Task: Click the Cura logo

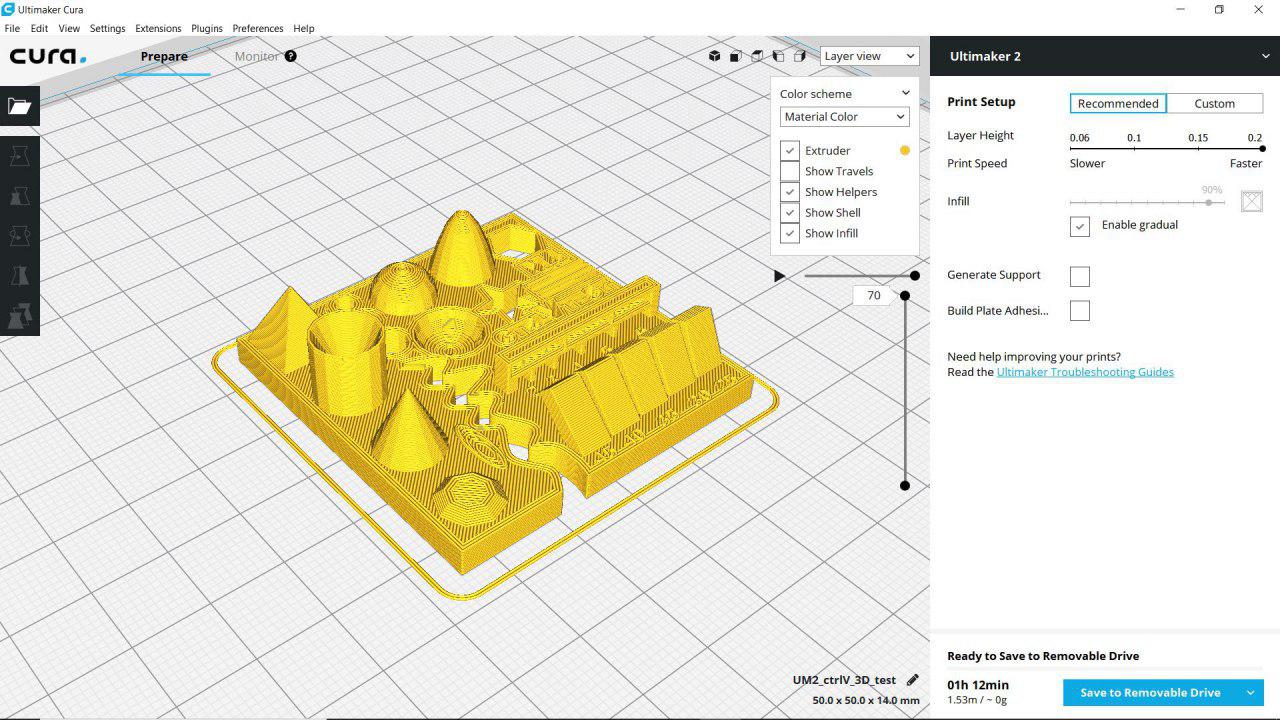Action: pyautogui.click(x=48, y=56)
